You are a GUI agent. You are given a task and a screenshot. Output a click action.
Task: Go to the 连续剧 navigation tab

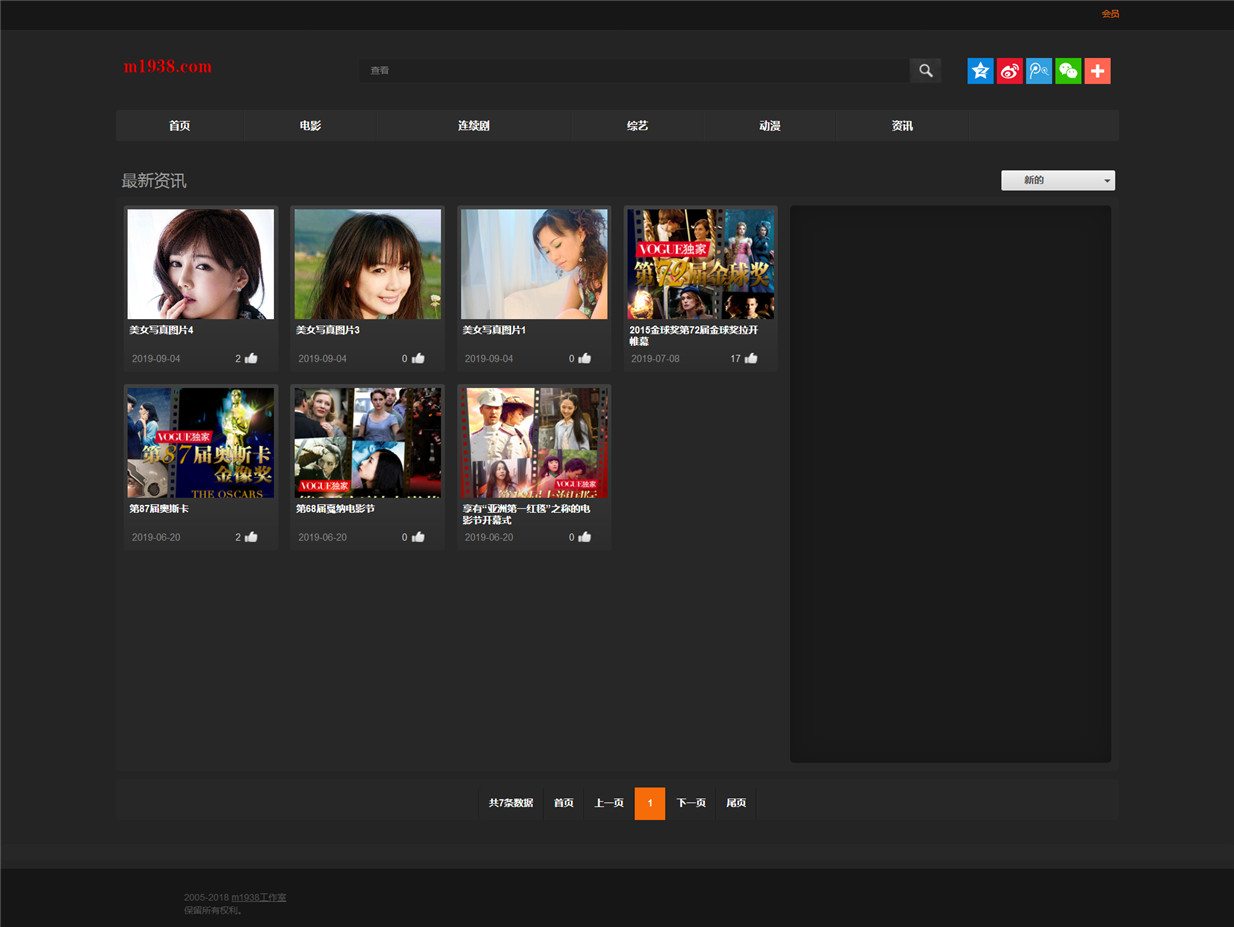pos(474,126)
